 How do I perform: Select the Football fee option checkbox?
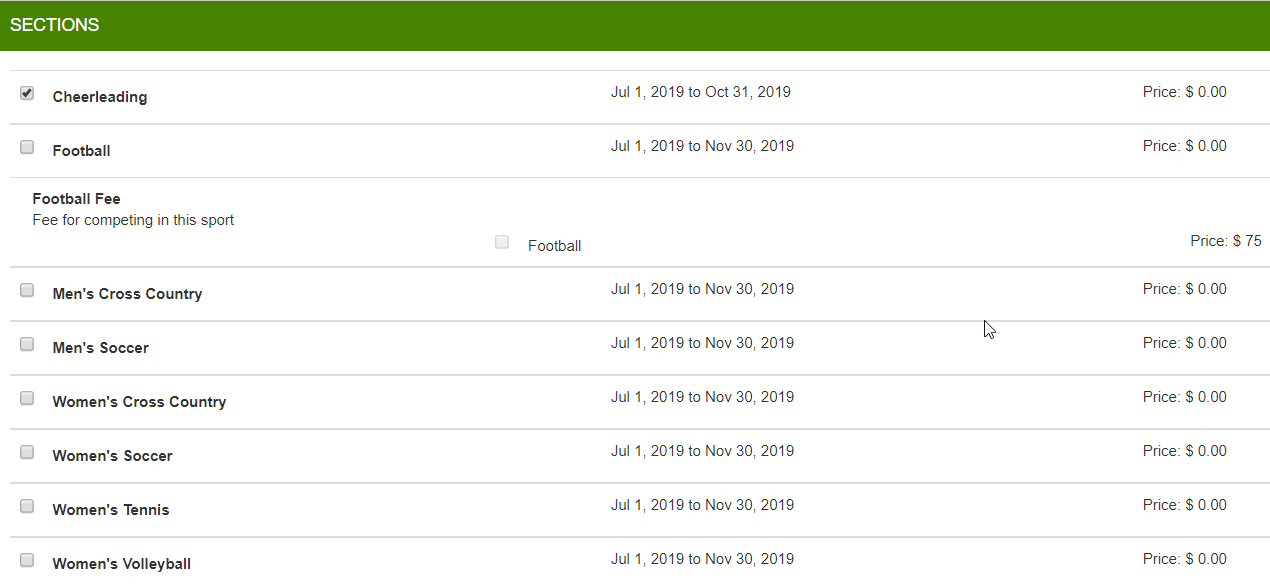(502, 242)
